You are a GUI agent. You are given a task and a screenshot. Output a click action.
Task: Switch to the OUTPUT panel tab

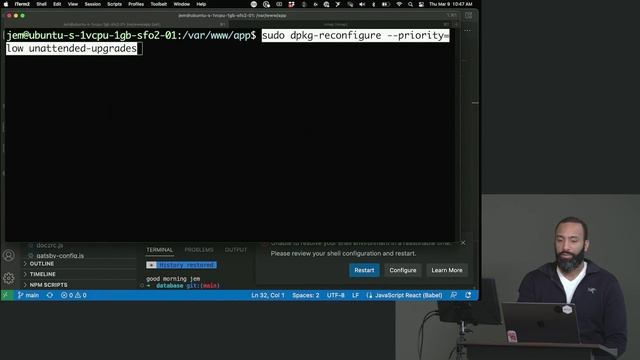pyautogui.click(x=236, y=250)
